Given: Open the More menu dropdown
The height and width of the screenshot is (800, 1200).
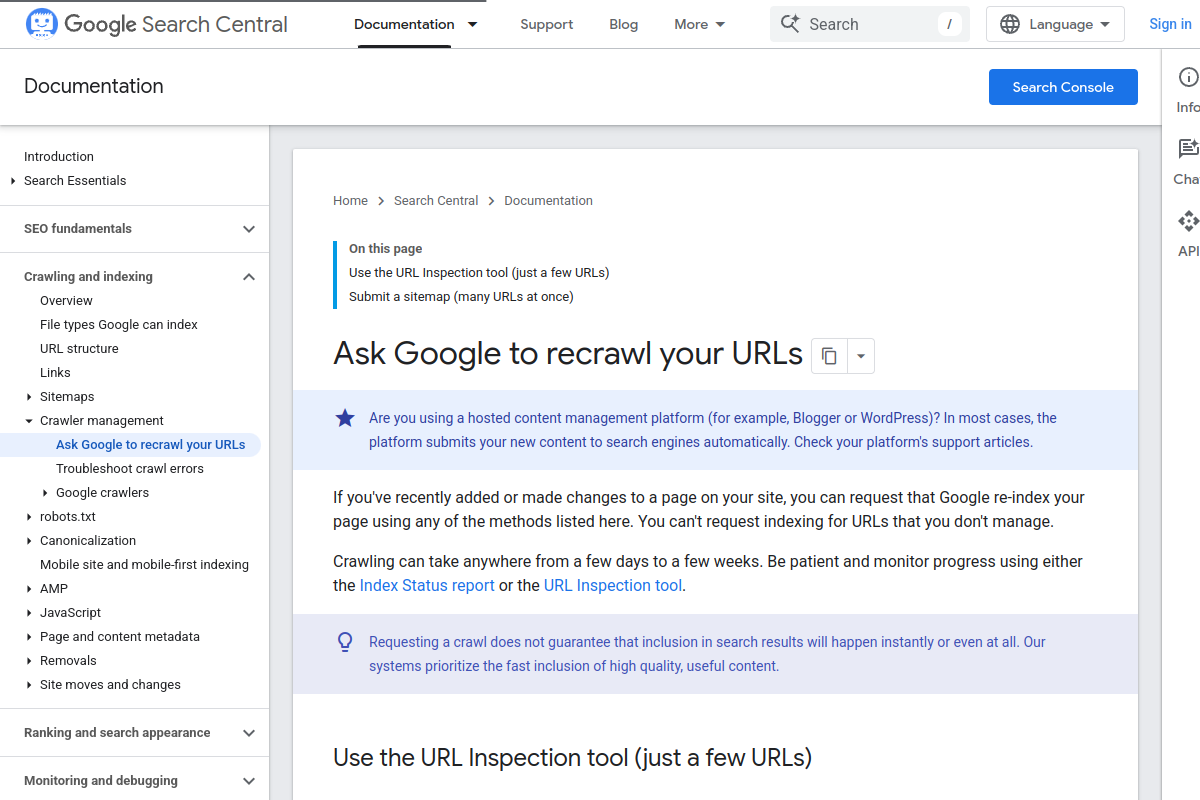Looking at the screenshot, I should click(x=700, y=24).
